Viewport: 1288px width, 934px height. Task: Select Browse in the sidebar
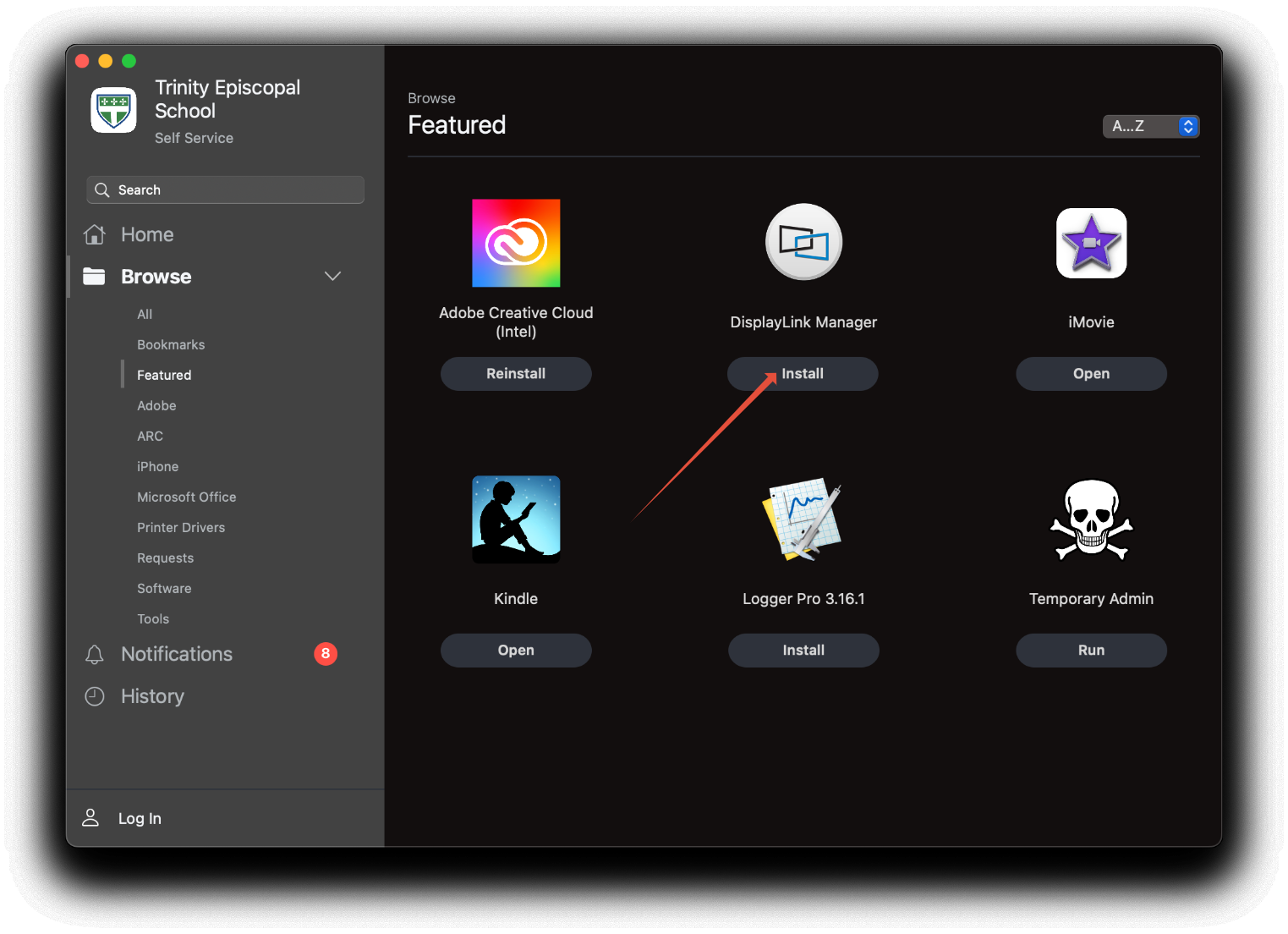coord(156,277)
